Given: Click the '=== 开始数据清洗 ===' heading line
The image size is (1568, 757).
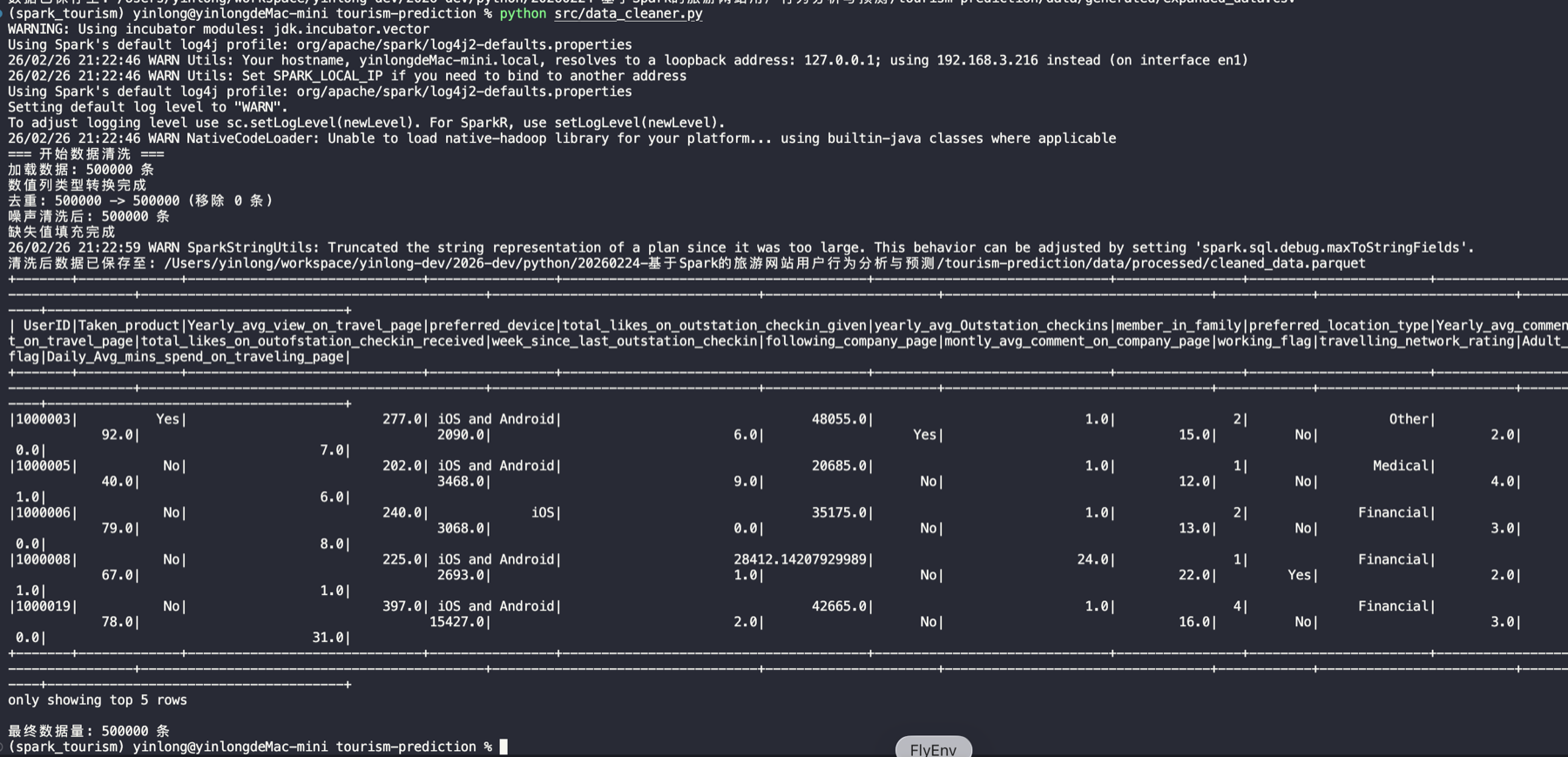Looking at the screenshot, I should (x=85, y=154).
